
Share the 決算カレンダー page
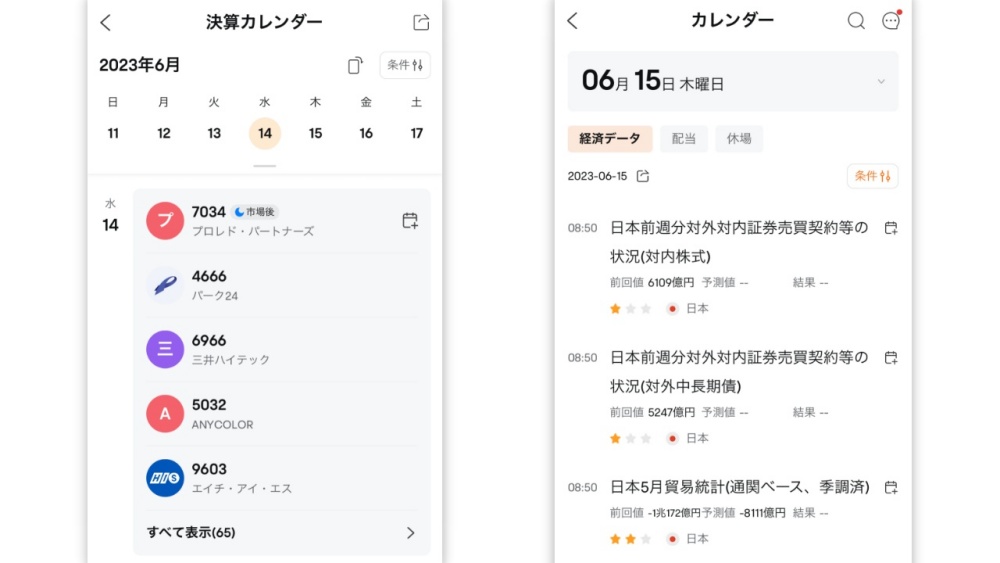421,22
